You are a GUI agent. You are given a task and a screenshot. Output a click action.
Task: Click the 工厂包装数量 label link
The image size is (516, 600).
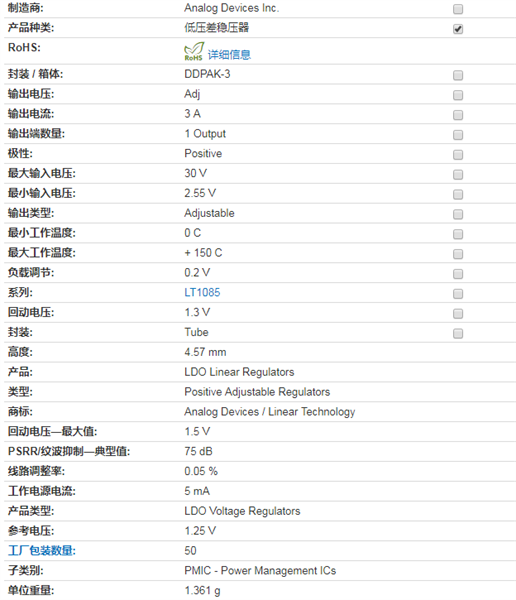42,551
